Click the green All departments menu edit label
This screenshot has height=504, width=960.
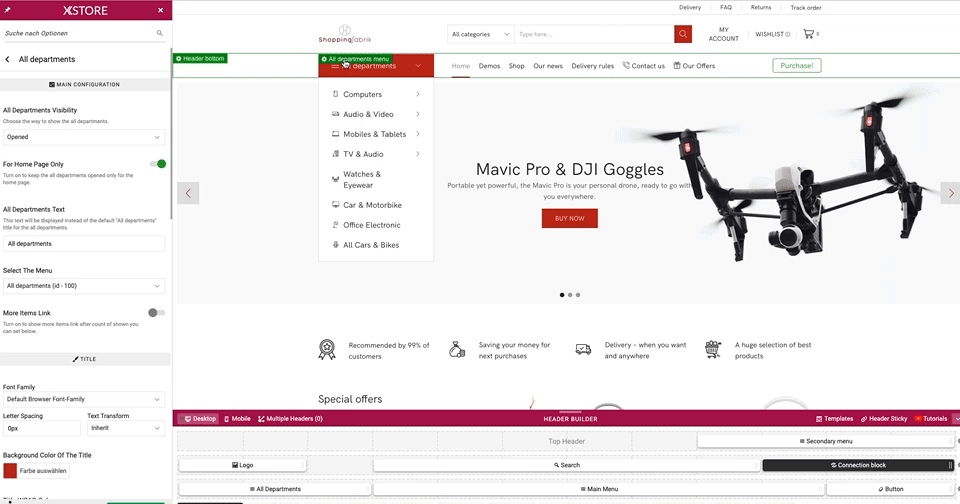point(355,59)
